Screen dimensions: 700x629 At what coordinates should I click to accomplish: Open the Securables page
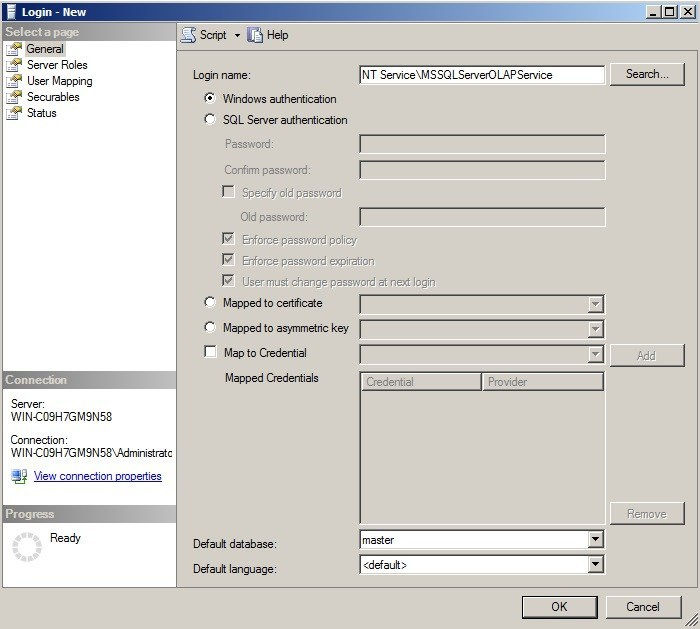tap(53, 97)
